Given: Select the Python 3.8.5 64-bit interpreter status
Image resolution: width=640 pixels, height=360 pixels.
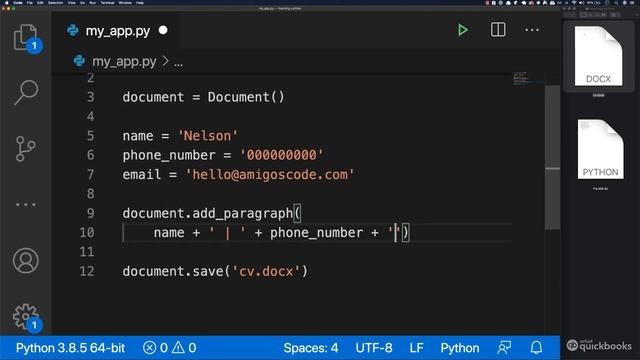Looking at the screenshot, I should pos(70,348).
